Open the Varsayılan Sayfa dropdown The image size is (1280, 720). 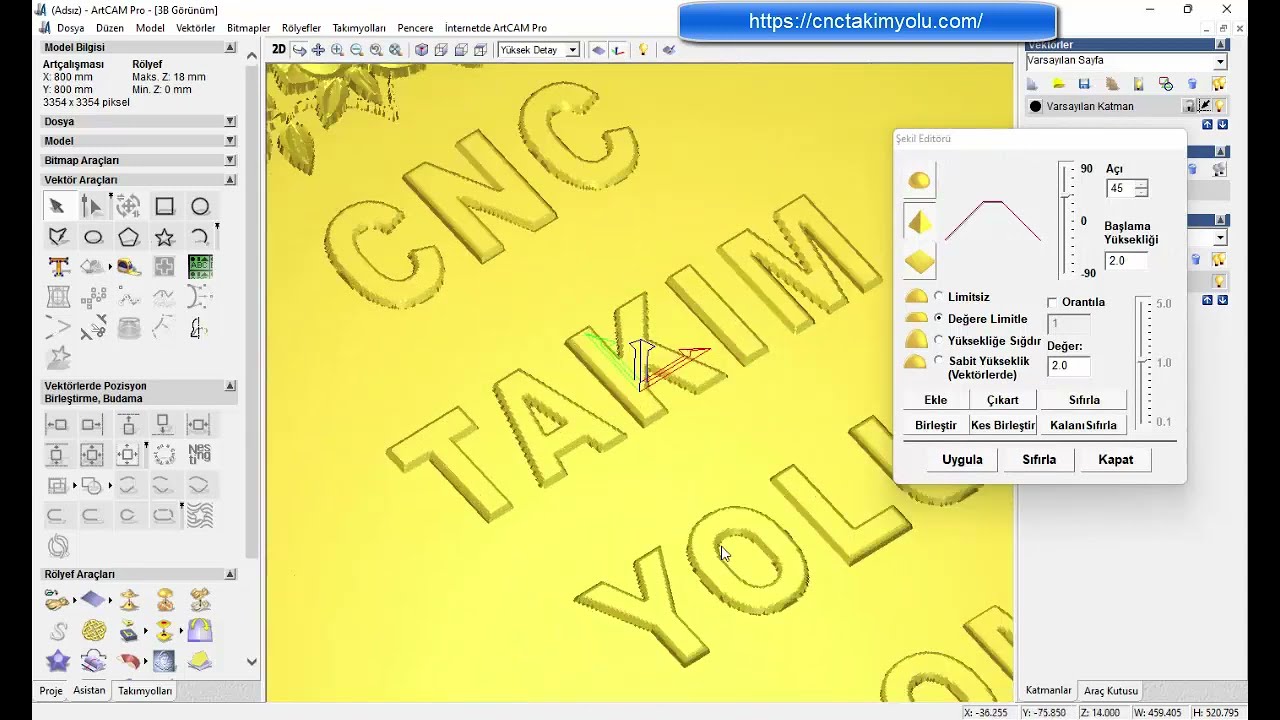(x=1220, y=62)
